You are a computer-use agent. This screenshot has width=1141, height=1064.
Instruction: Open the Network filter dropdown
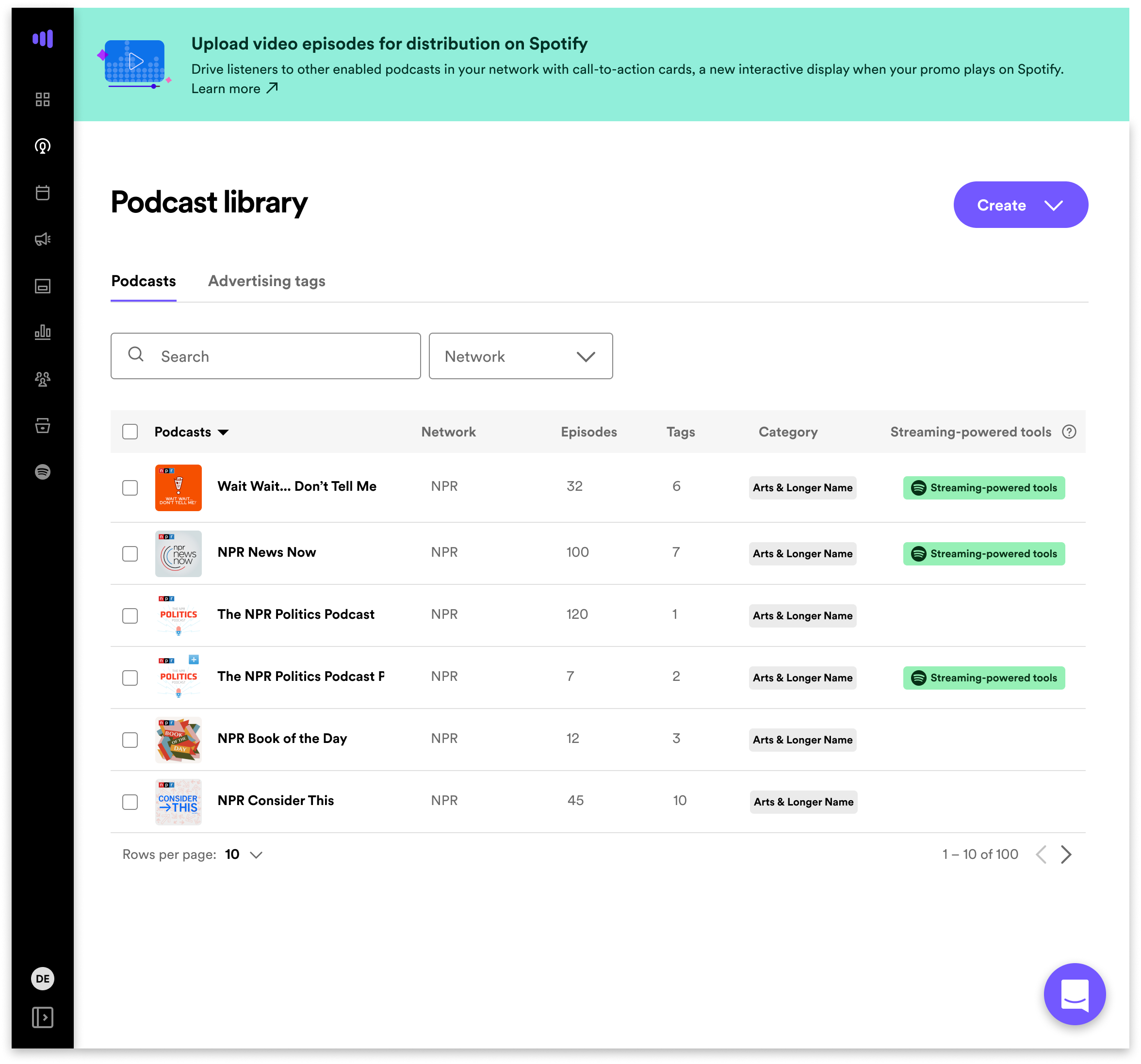click(520, 356)
